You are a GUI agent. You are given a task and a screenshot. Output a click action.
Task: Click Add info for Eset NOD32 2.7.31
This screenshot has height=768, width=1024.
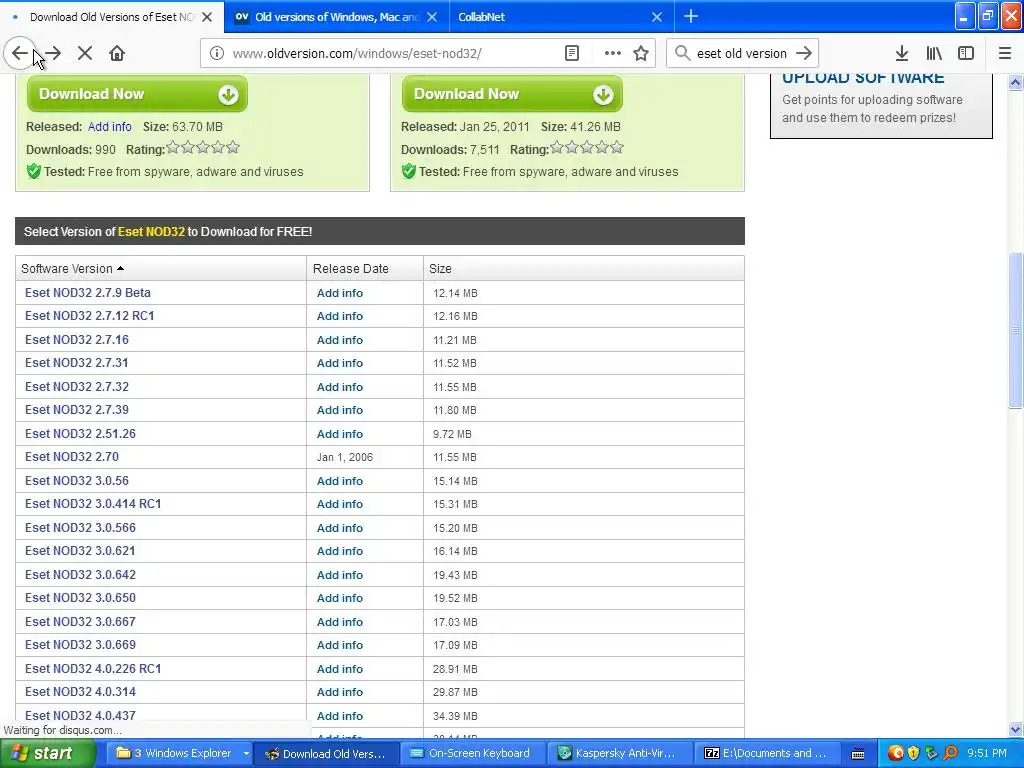(340, 363)
